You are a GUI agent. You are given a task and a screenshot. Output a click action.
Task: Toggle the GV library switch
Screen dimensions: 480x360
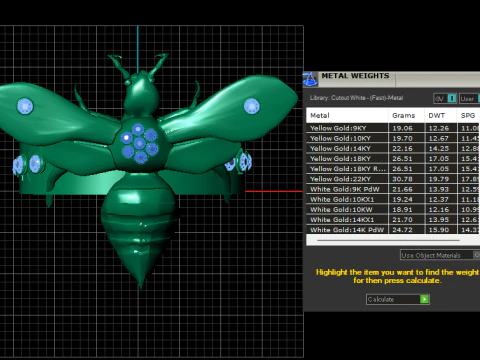tap(445, 99)
